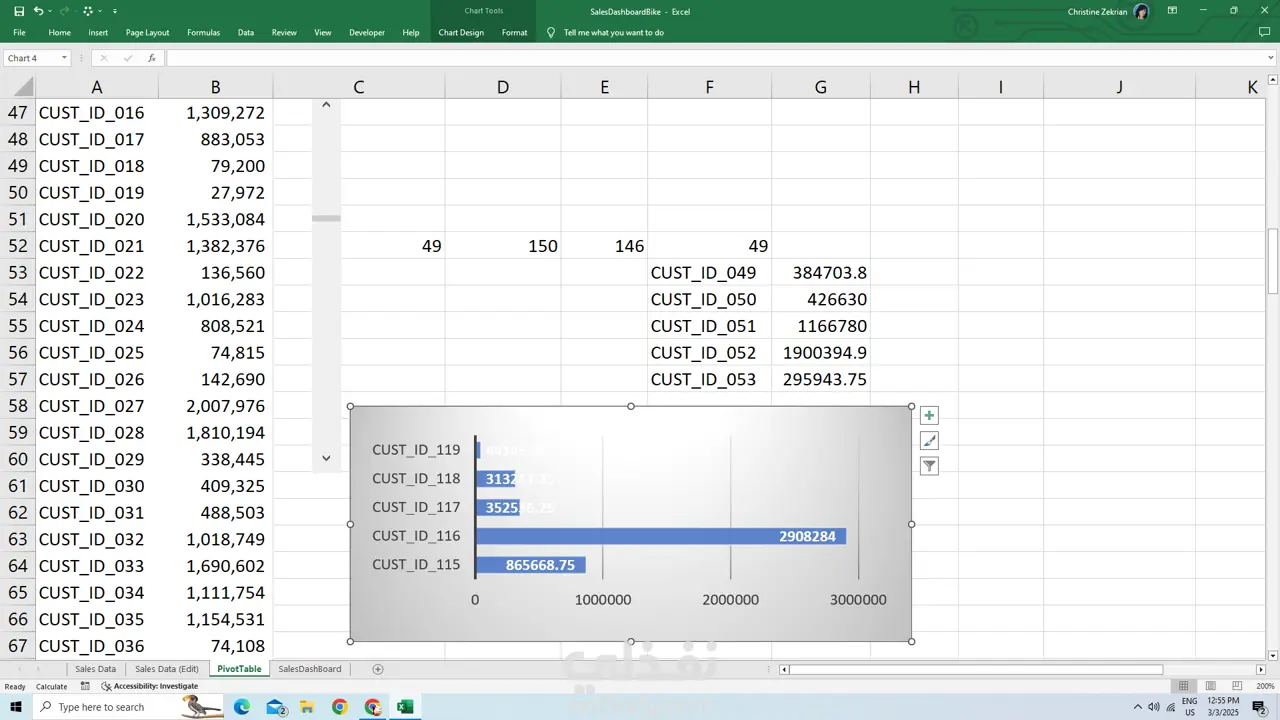This screenshot has width=1280, height=720.
Task: Select column G header
Action: [821, 87]
